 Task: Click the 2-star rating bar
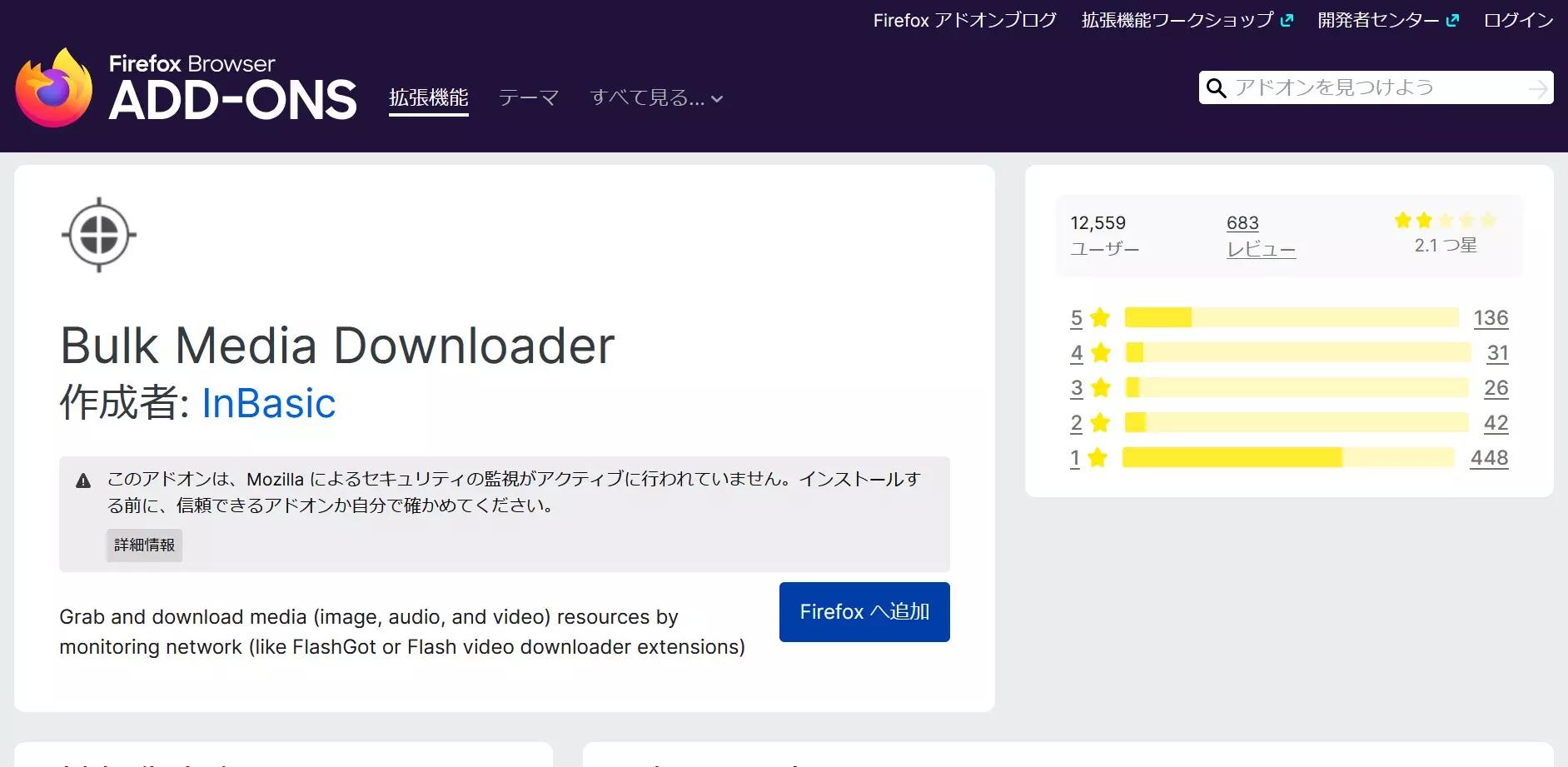(1297, 422)
